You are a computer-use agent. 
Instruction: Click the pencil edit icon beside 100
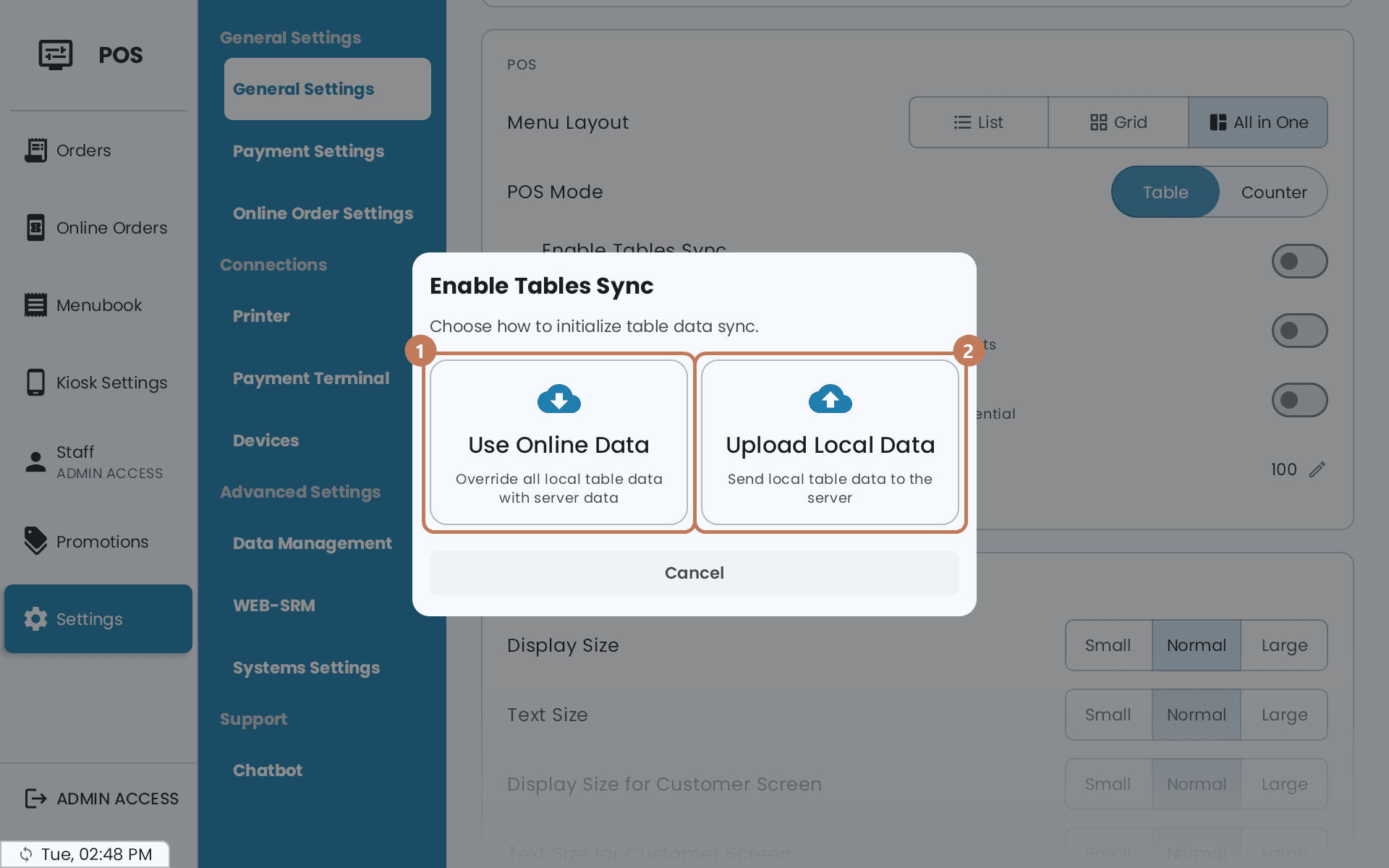tap(1317, 469)
